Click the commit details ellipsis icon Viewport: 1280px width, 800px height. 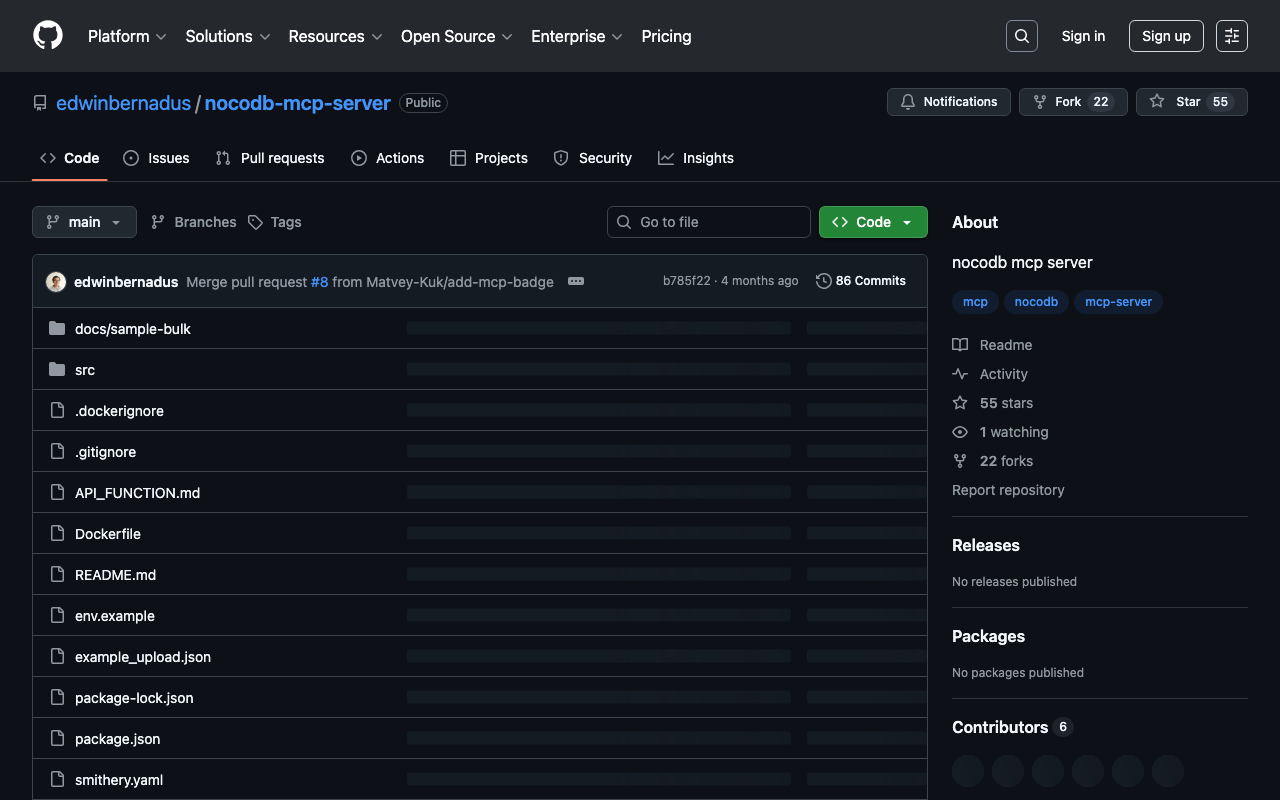tap(576, 281)
